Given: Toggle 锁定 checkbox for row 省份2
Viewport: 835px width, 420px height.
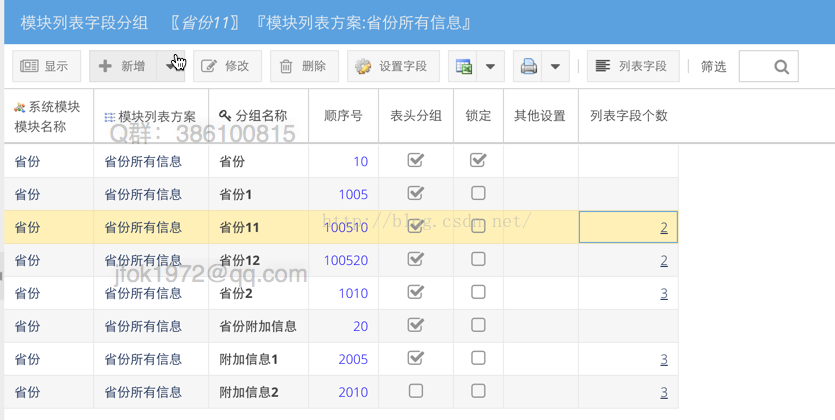Looking at the screenshot, I should click(478, 292).
